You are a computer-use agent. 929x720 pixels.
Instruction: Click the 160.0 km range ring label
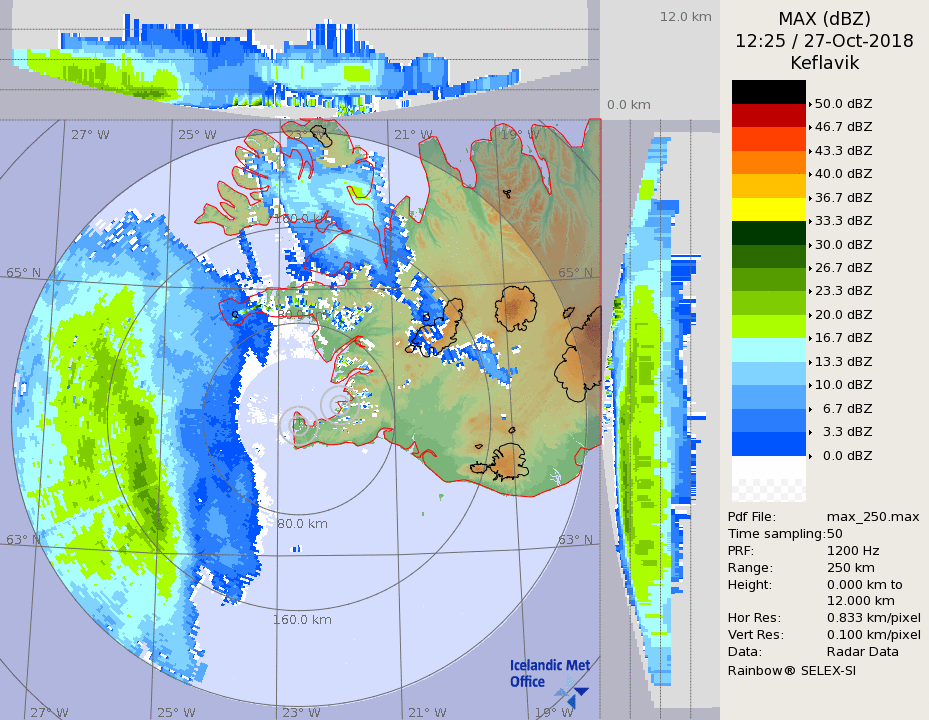(x=302, y=619)
